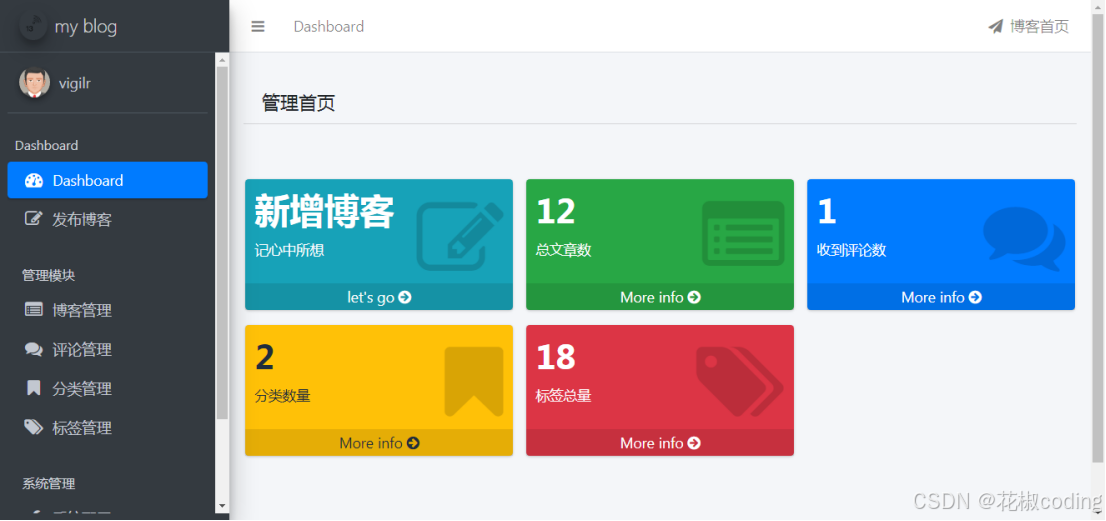The height and width of the screenshot is (521, 1106).
Task: Open More info on 收到评论数 card
Action: 941,297
